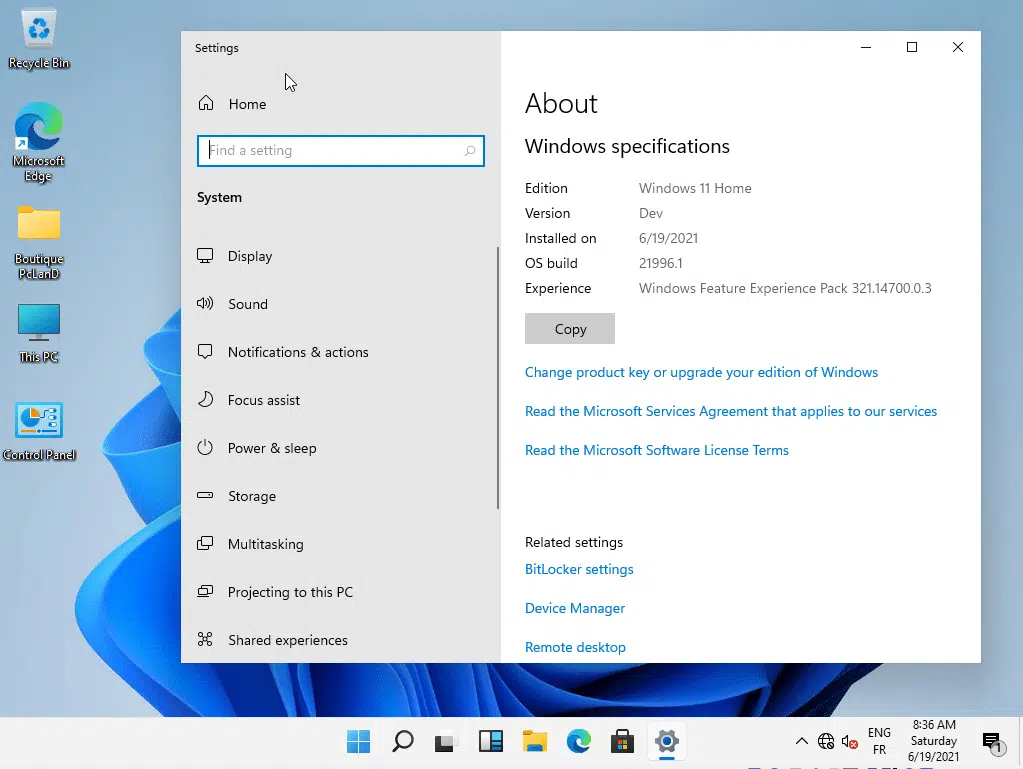Open Microsoft Store from taskbar

click(622, 742)
